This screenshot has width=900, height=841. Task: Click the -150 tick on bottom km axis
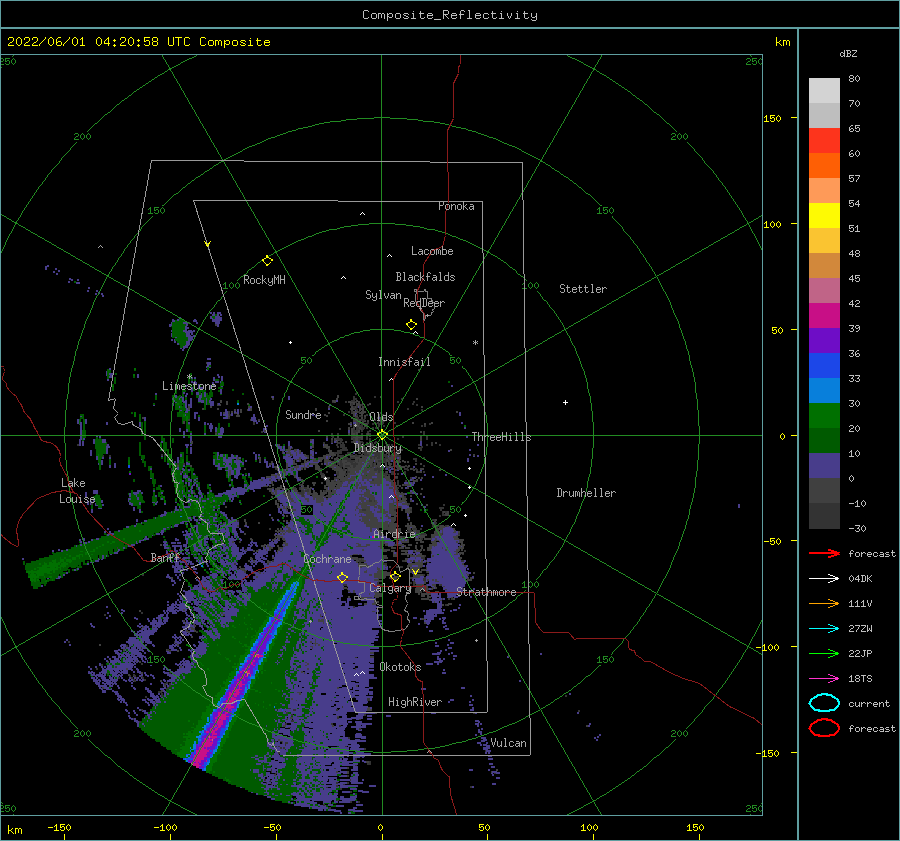point(59,827)
